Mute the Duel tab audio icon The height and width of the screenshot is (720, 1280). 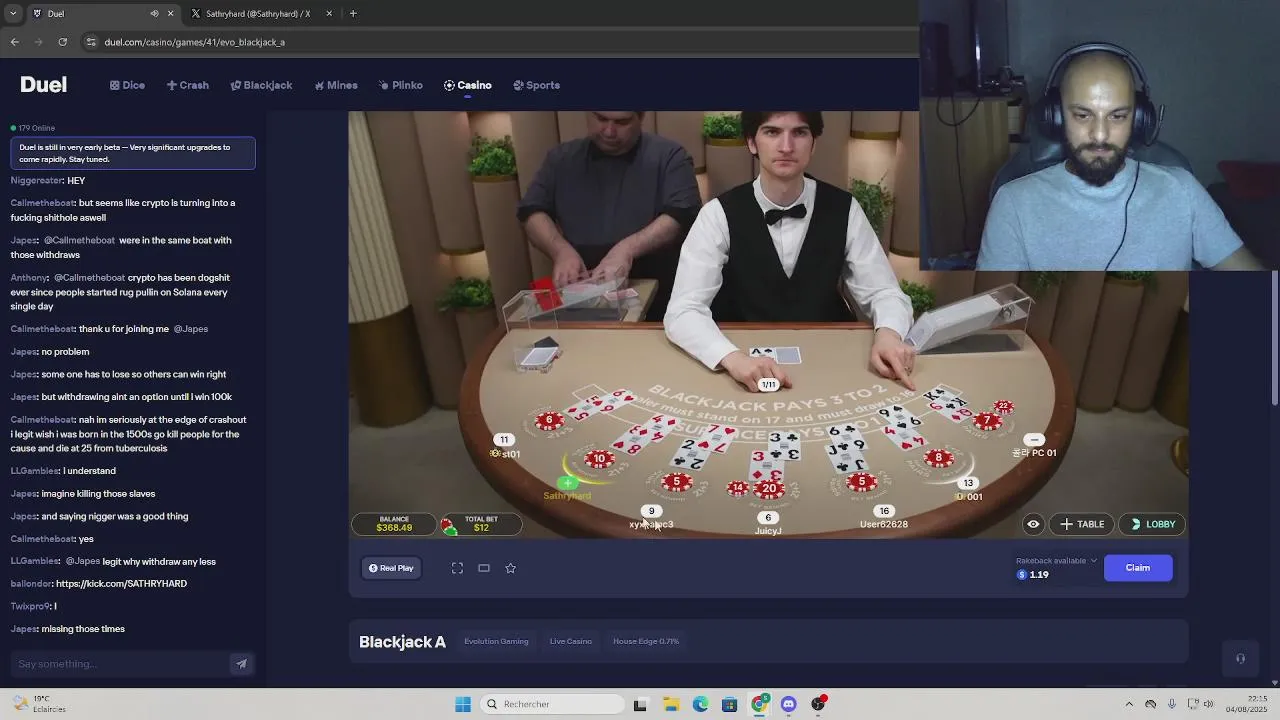pyautogui.click(x=154, y=14)
